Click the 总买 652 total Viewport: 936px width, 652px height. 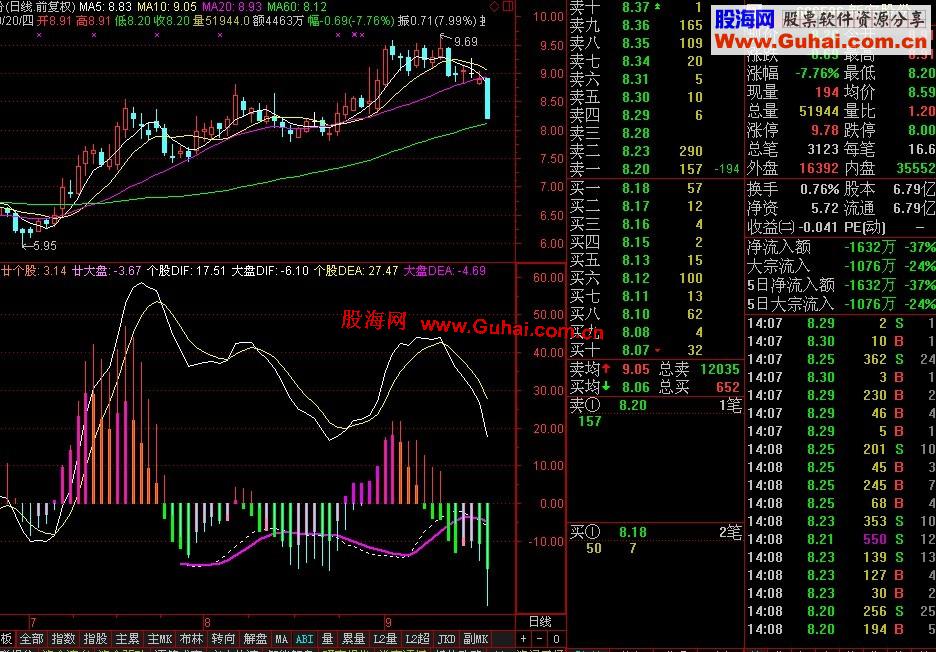699,387
